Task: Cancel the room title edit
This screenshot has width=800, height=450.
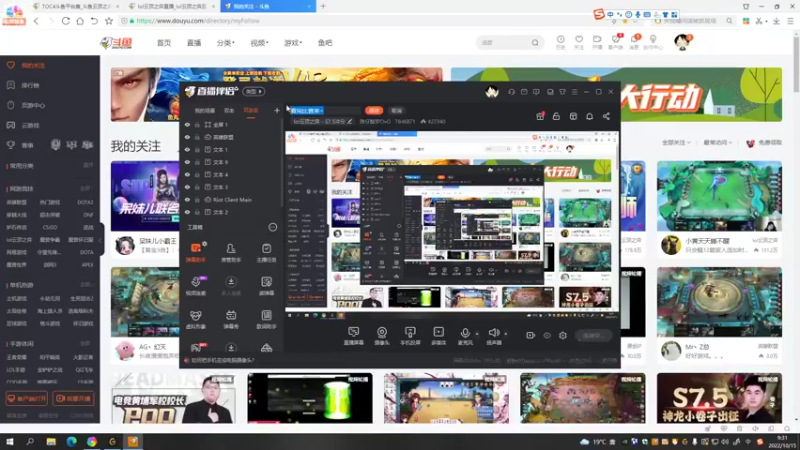Action: click(x=397, y=110)
